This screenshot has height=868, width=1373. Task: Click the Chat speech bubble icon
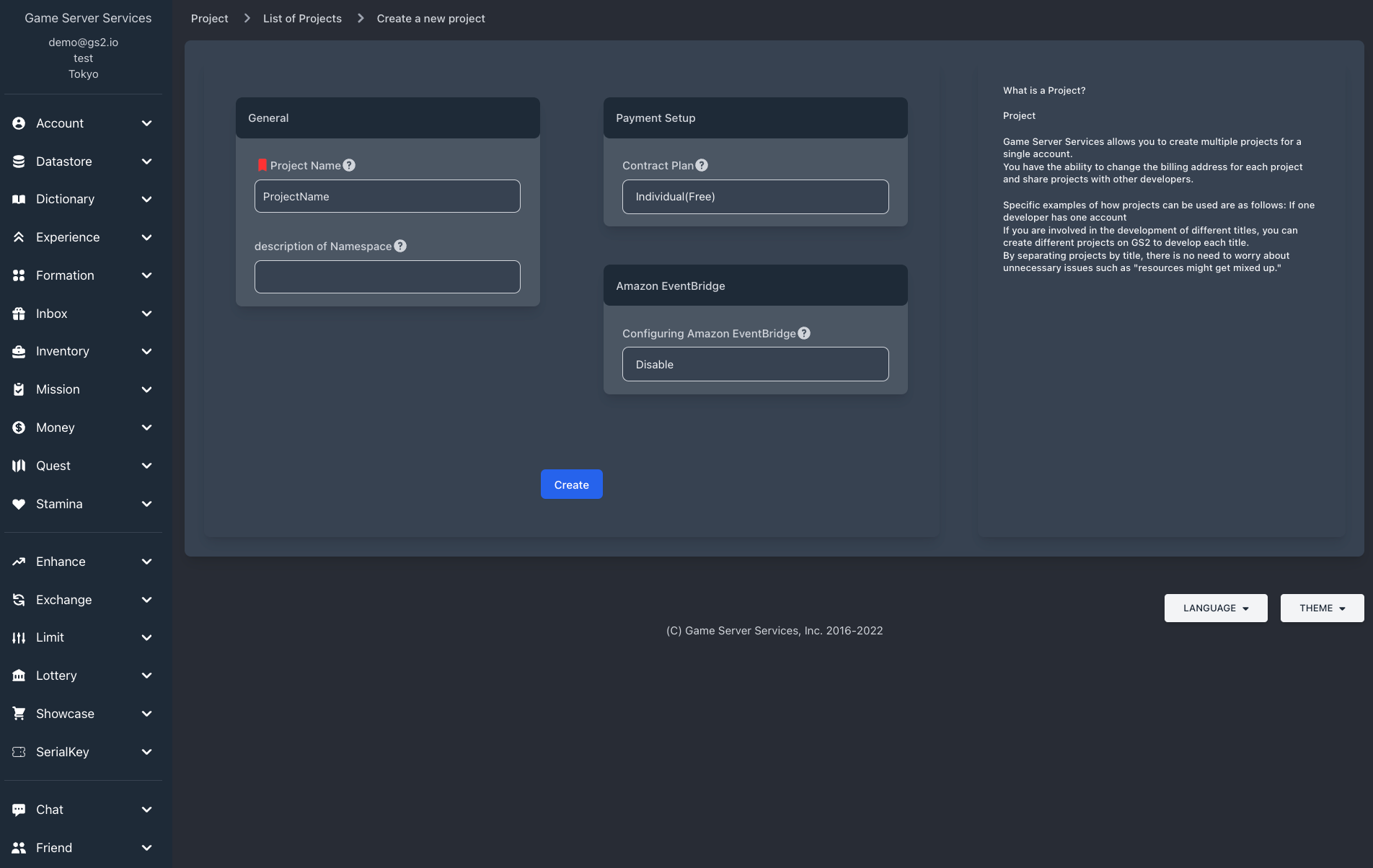(x=19, y=810)
